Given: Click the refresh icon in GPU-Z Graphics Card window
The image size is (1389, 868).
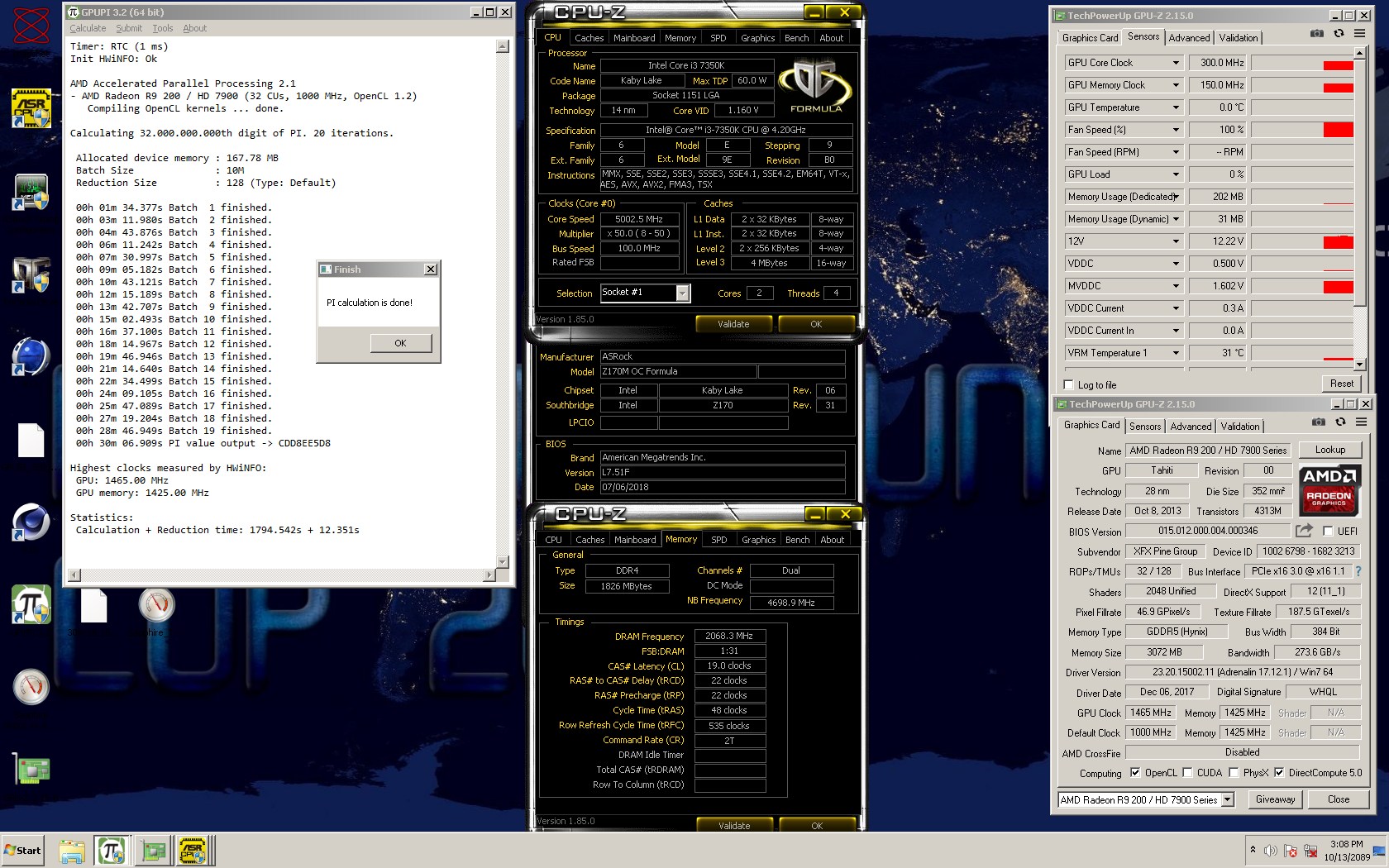Looking at the screenshot, I should pos(1340,422).
